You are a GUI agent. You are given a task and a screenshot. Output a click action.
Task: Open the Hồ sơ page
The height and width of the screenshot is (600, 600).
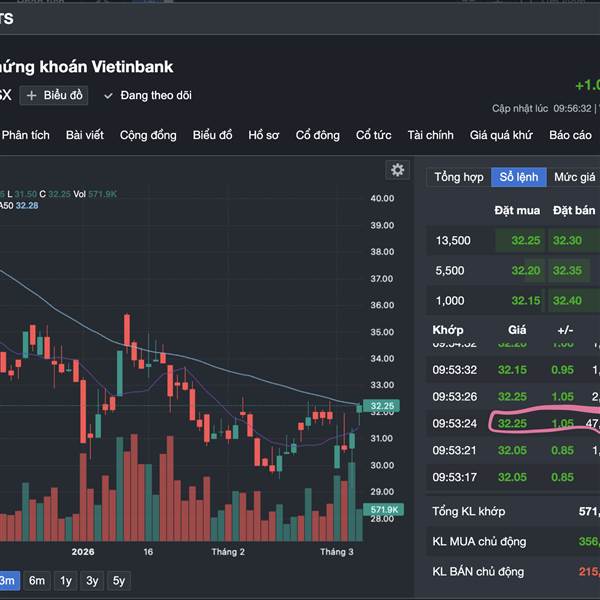264,135
